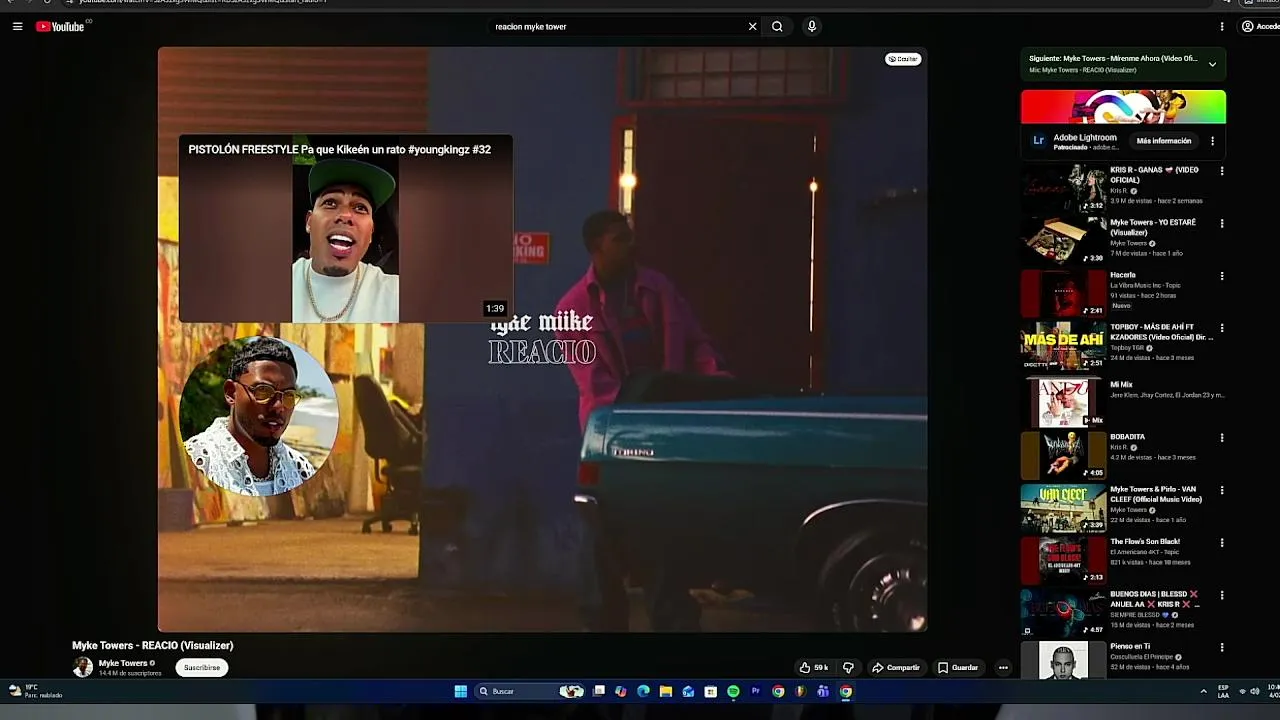The image size is (1280, 720).
Task: Go to YouTube home via logo
Action: [60, 27]
